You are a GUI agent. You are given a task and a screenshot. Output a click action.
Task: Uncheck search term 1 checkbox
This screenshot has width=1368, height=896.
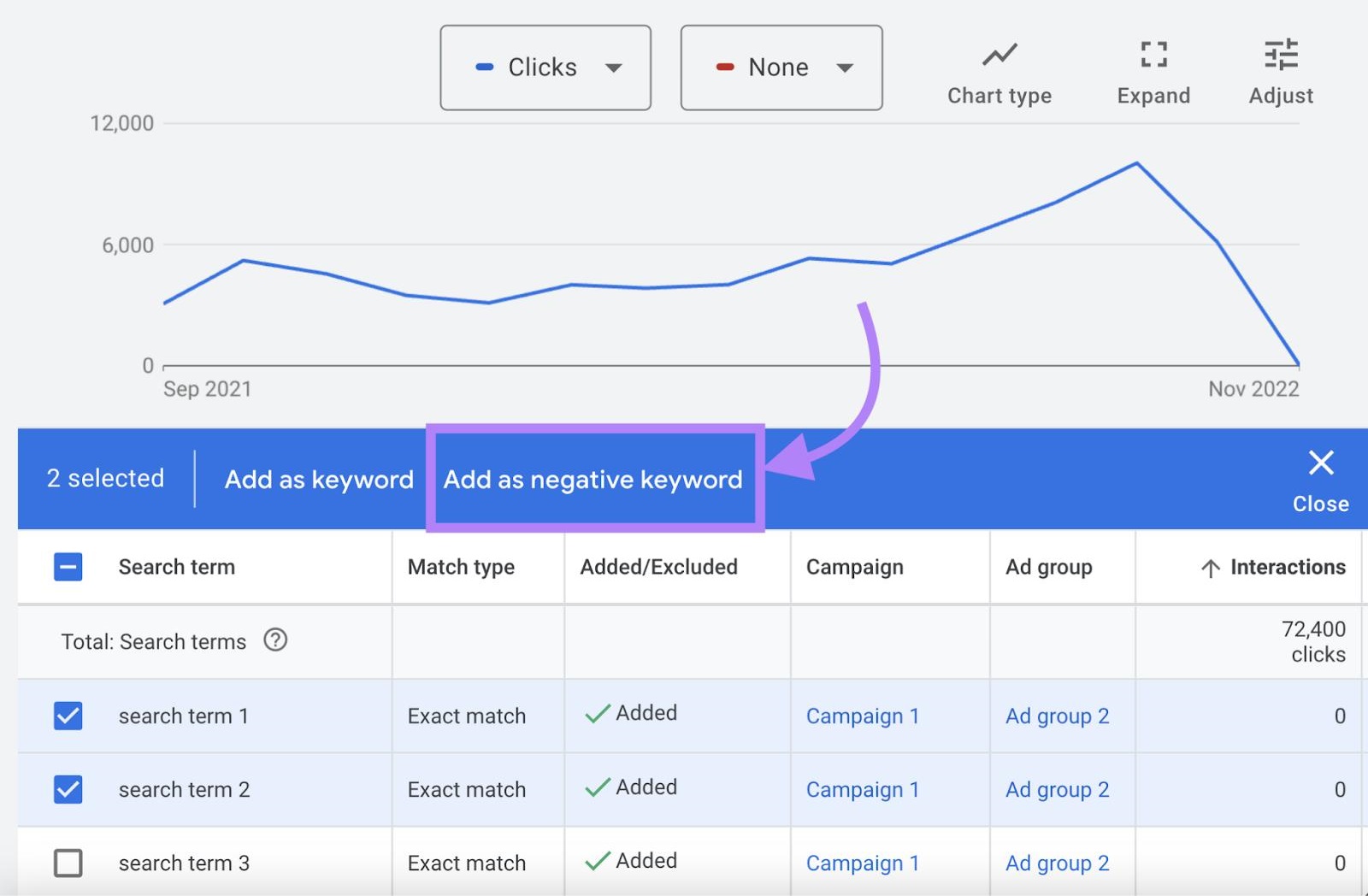click(x=68, y=716)
